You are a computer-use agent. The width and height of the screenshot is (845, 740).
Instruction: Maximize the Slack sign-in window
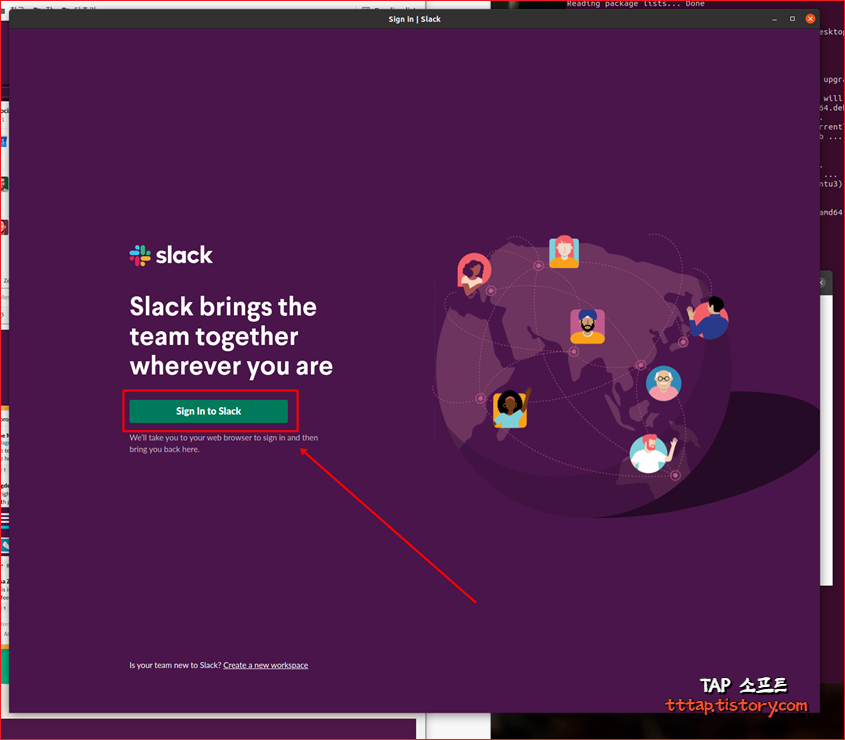792,19
